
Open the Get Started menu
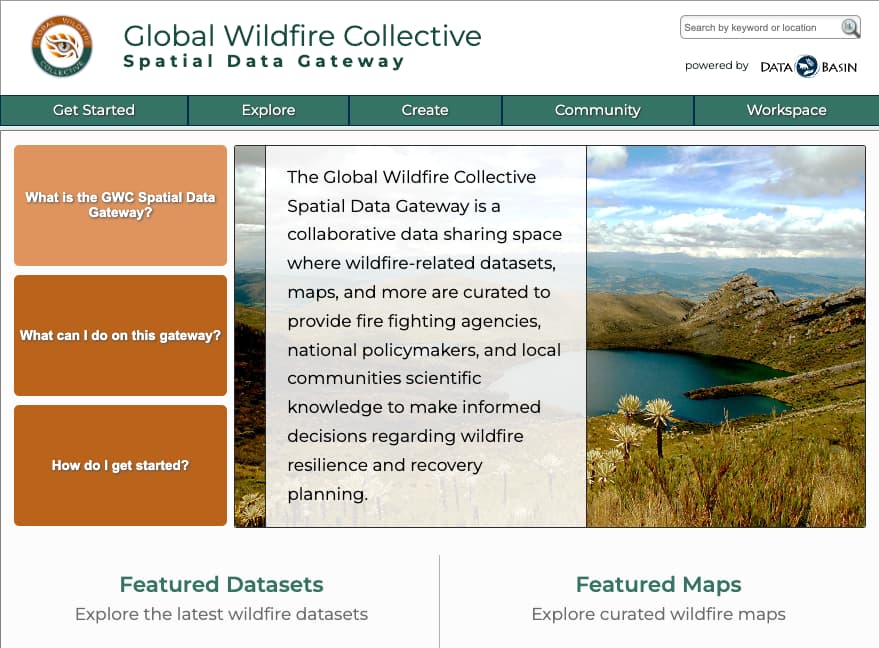pyautogui.click(x=94, y=110)
